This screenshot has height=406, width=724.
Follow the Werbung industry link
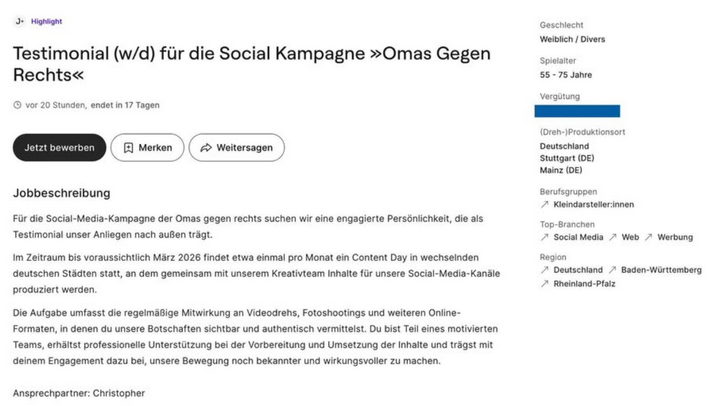675,237
